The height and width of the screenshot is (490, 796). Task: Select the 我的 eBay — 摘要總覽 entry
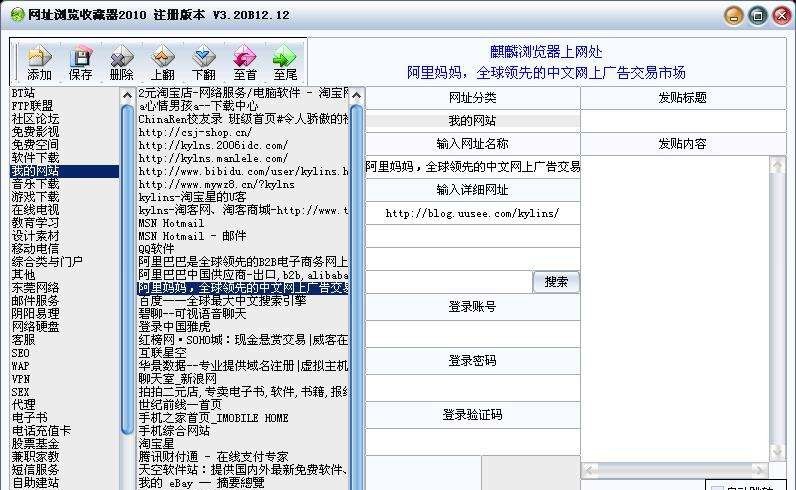coord(201,482)
